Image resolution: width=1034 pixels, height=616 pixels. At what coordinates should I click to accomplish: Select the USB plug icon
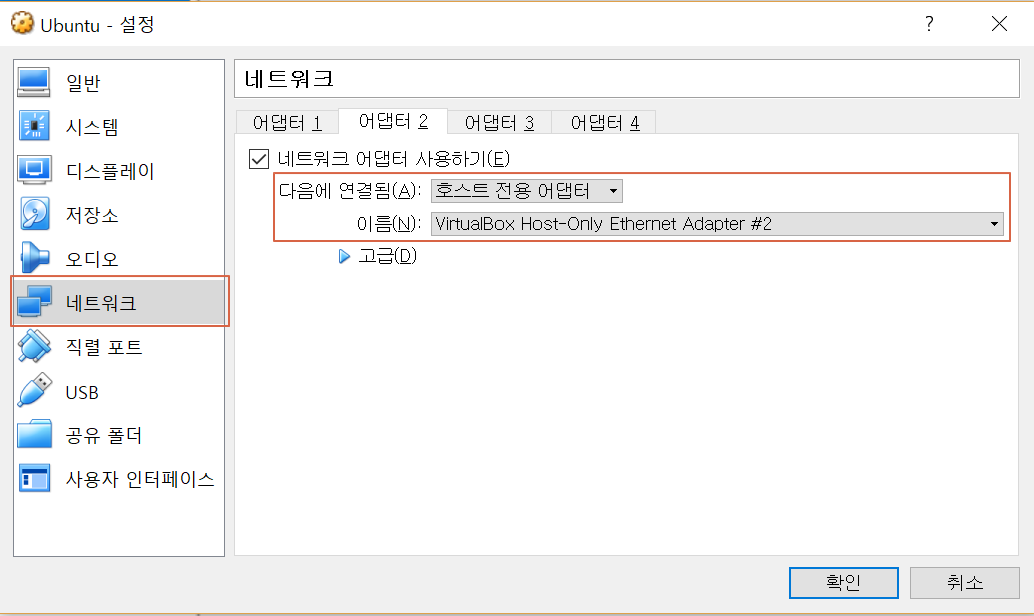click(34, 390)
